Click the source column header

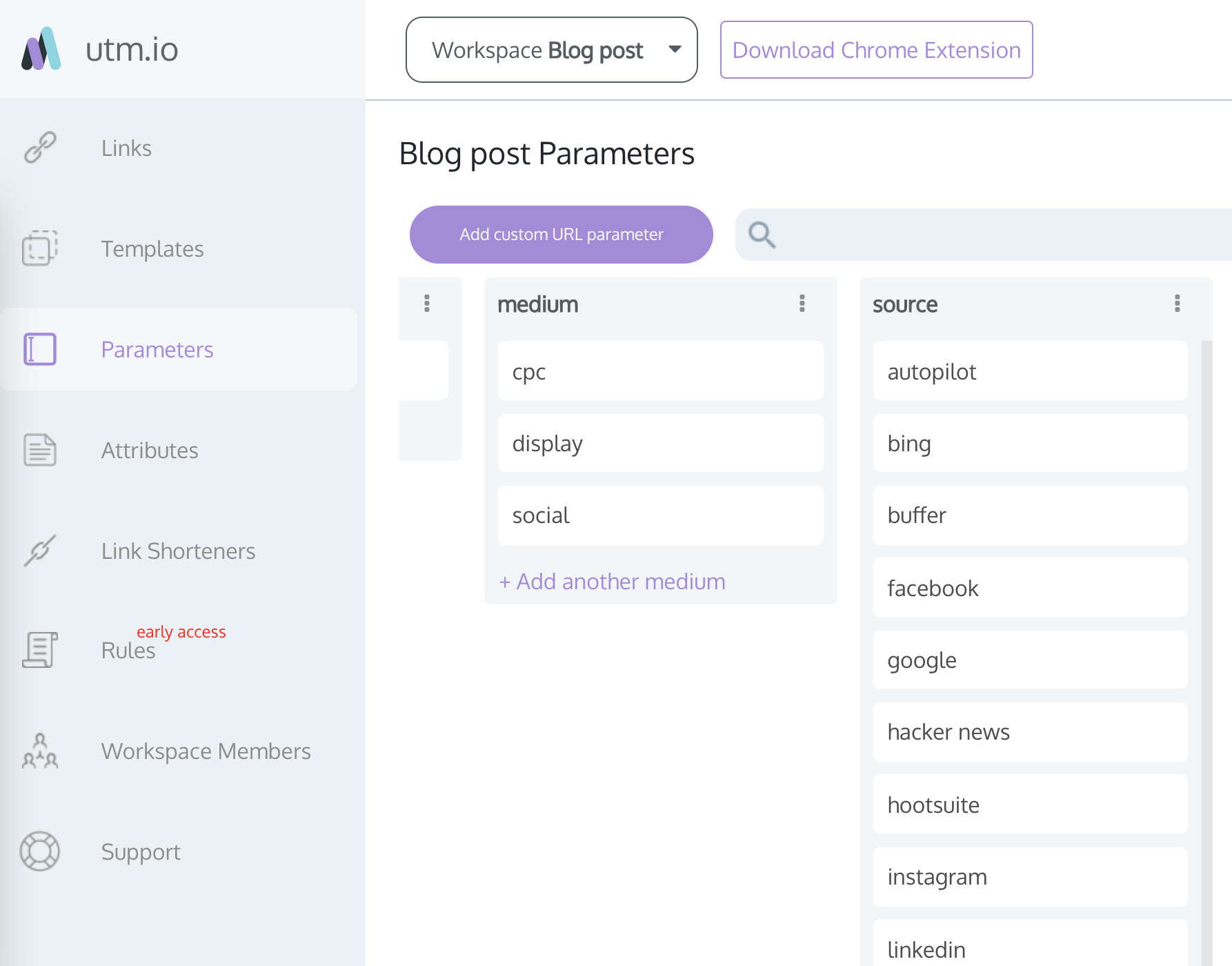905,304
